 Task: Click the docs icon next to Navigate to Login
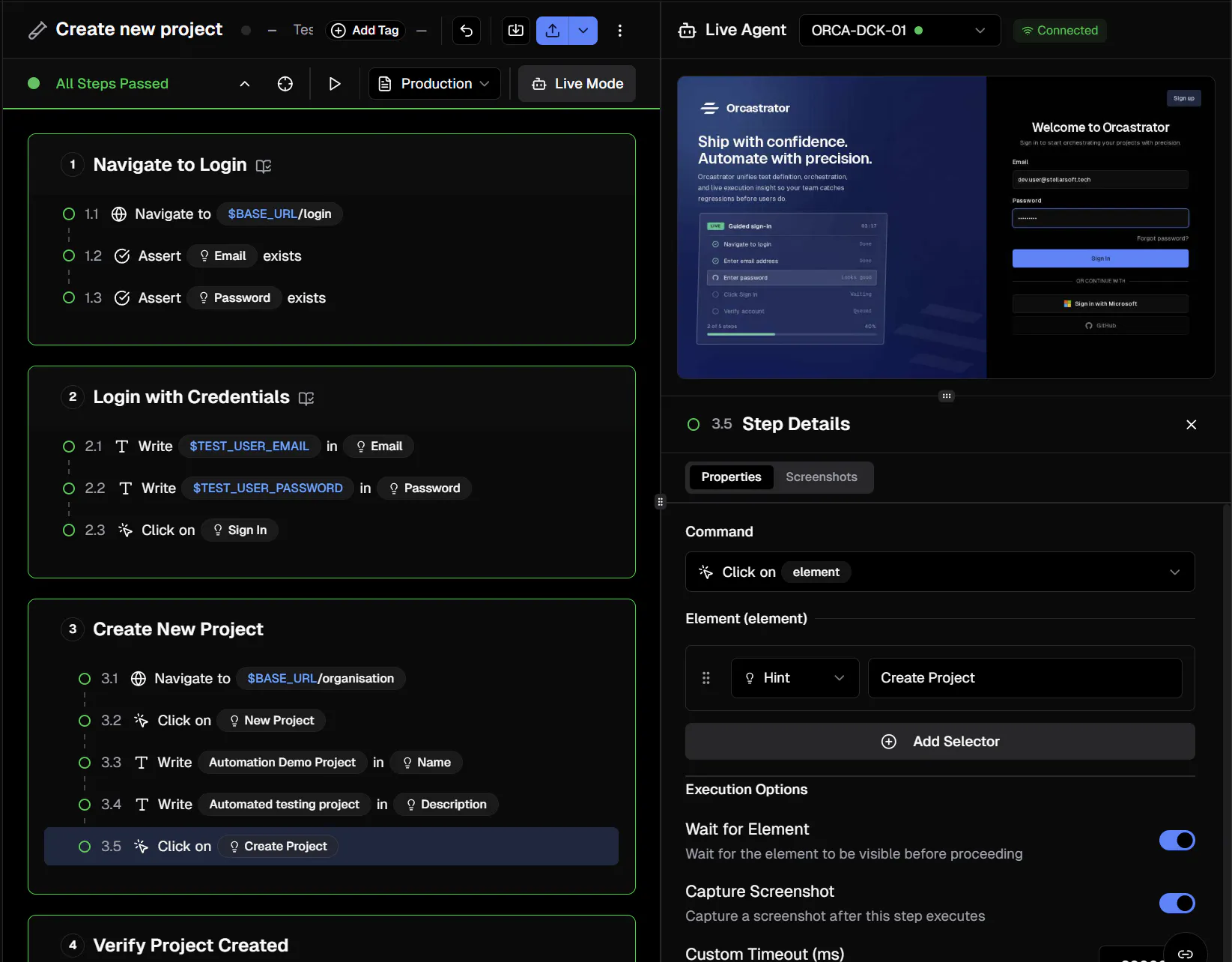pos(264,166)
